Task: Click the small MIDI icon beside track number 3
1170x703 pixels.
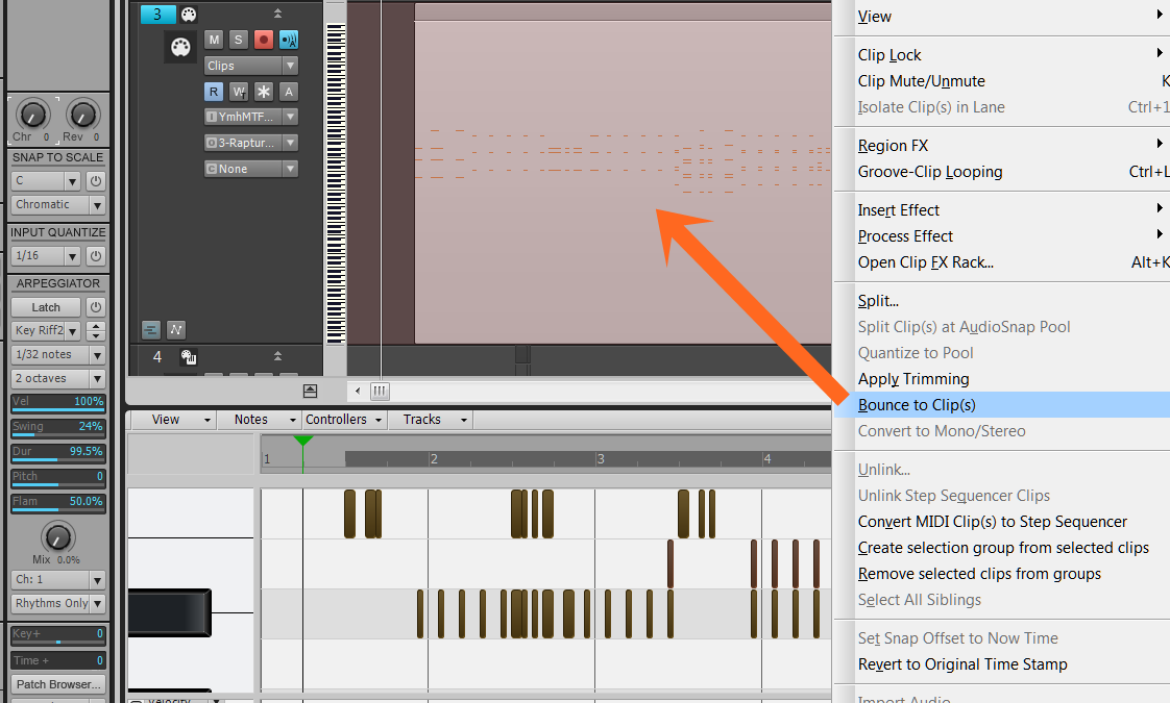Action: pos(189,14)
